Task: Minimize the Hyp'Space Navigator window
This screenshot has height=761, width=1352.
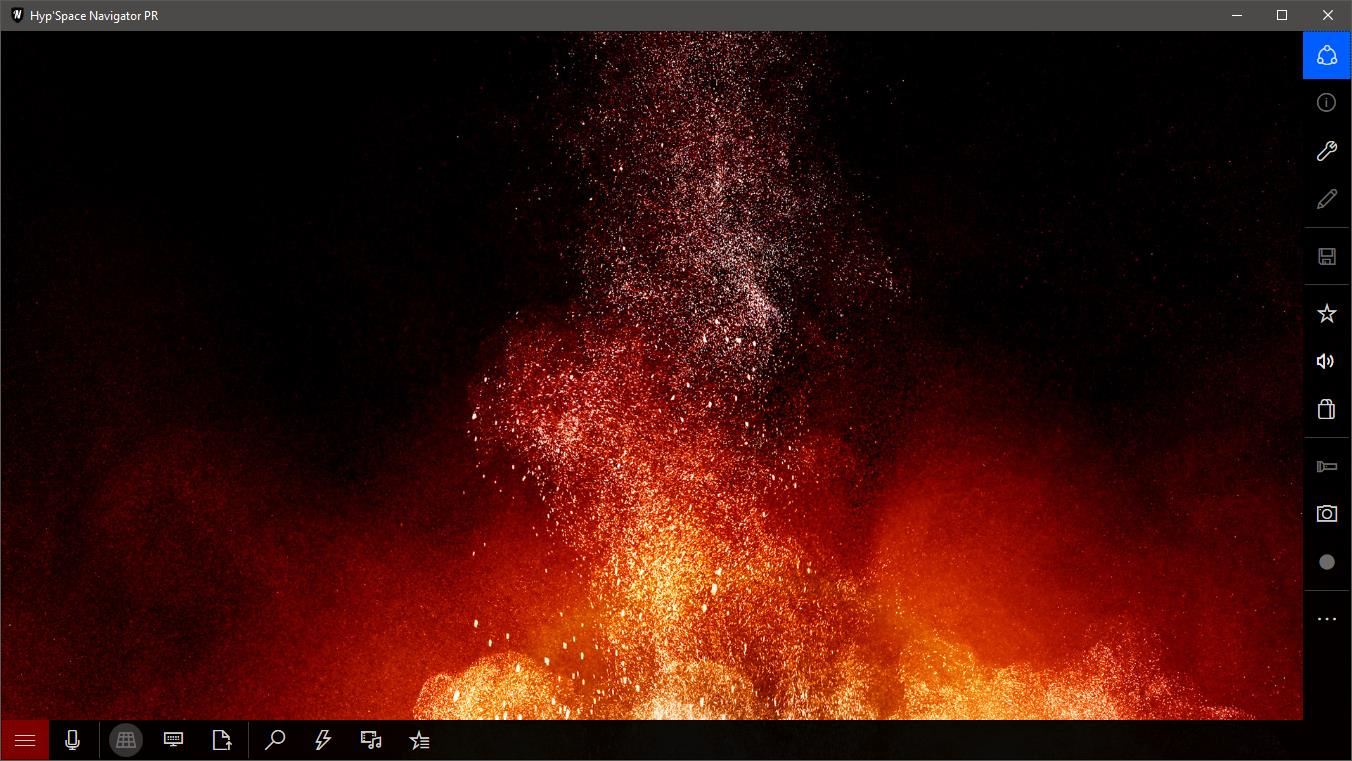Action: 1237,15
